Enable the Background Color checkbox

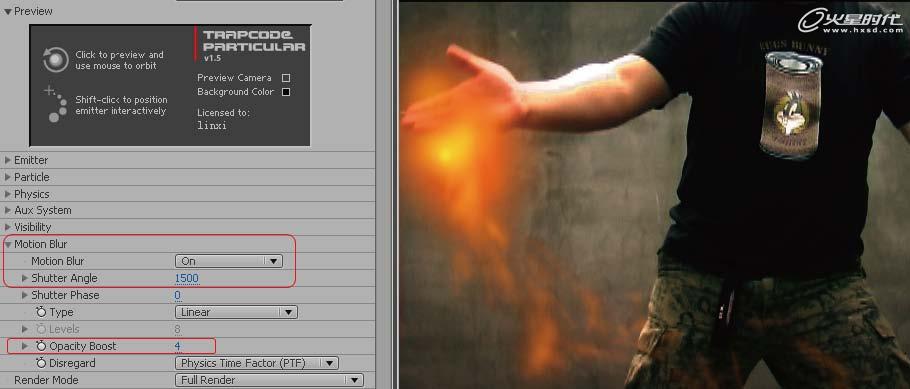click(x=286, y=92)
